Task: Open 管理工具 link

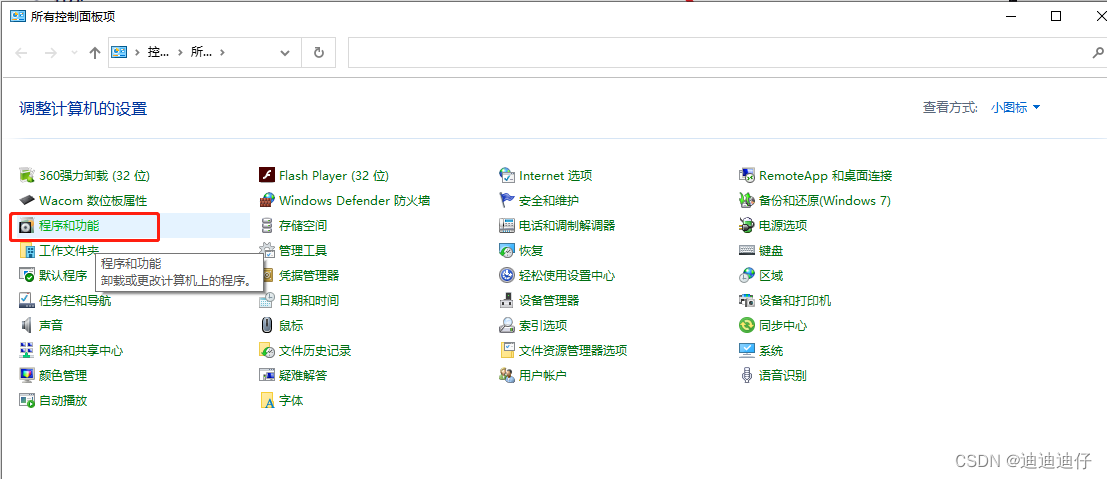Action: (303, 251)
